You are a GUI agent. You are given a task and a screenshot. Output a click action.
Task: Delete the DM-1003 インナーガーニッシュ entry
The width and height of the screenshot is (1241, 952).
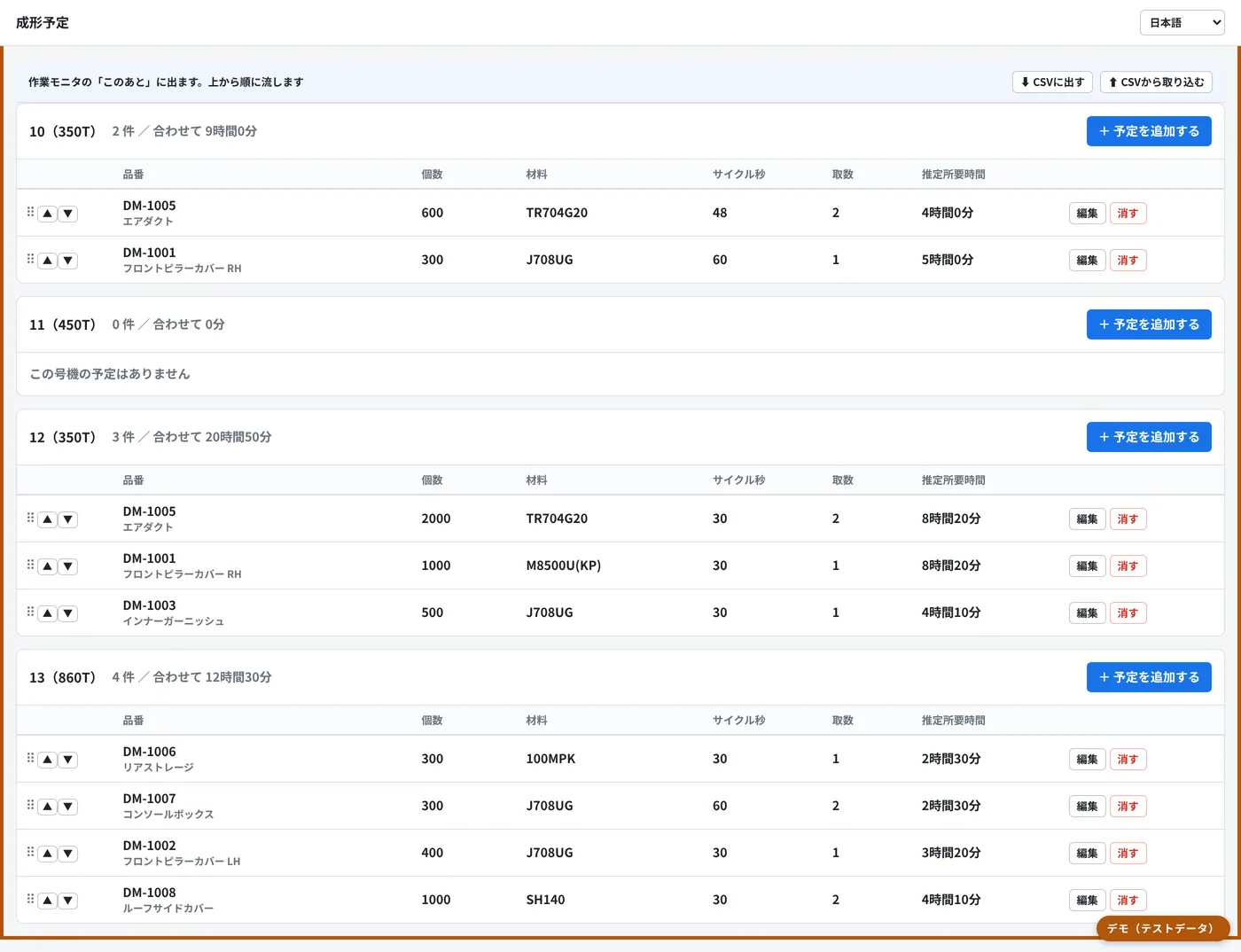[x=1128, y=613]
